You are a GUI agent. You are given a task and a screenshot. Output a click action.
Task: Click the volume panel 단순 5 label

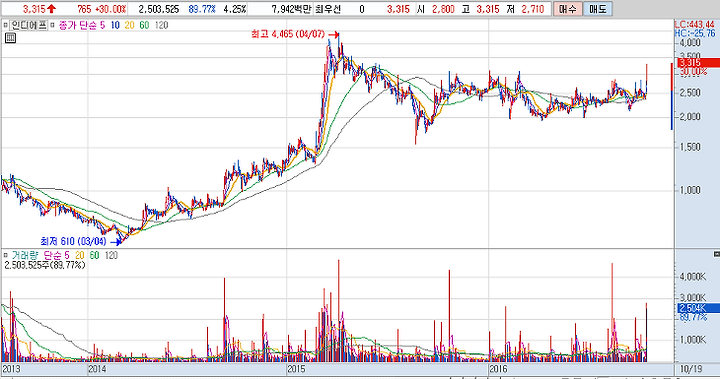click(56, 255)
